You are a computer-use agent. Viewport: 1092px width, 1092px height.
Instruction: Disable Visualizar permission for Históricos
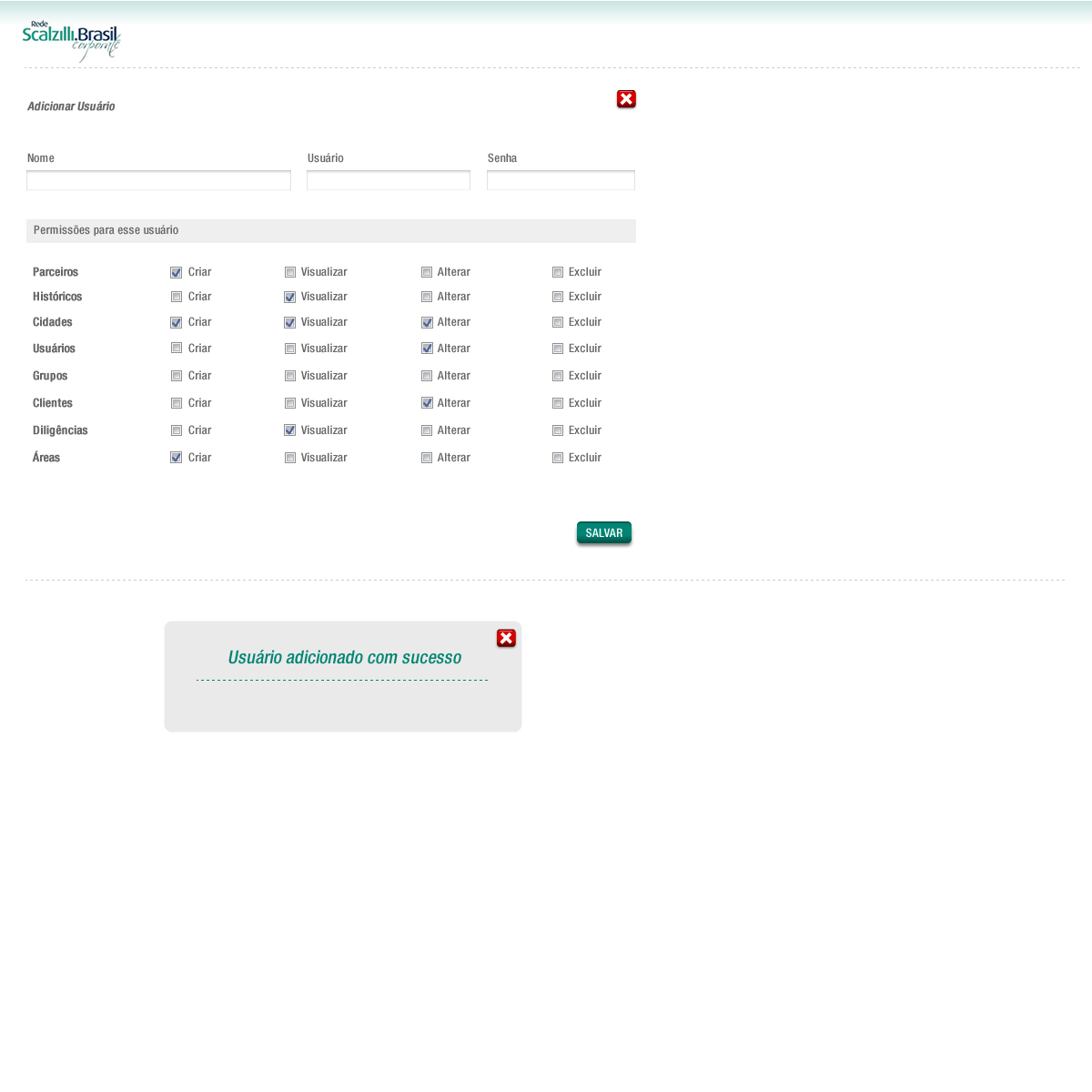(290, 297)
